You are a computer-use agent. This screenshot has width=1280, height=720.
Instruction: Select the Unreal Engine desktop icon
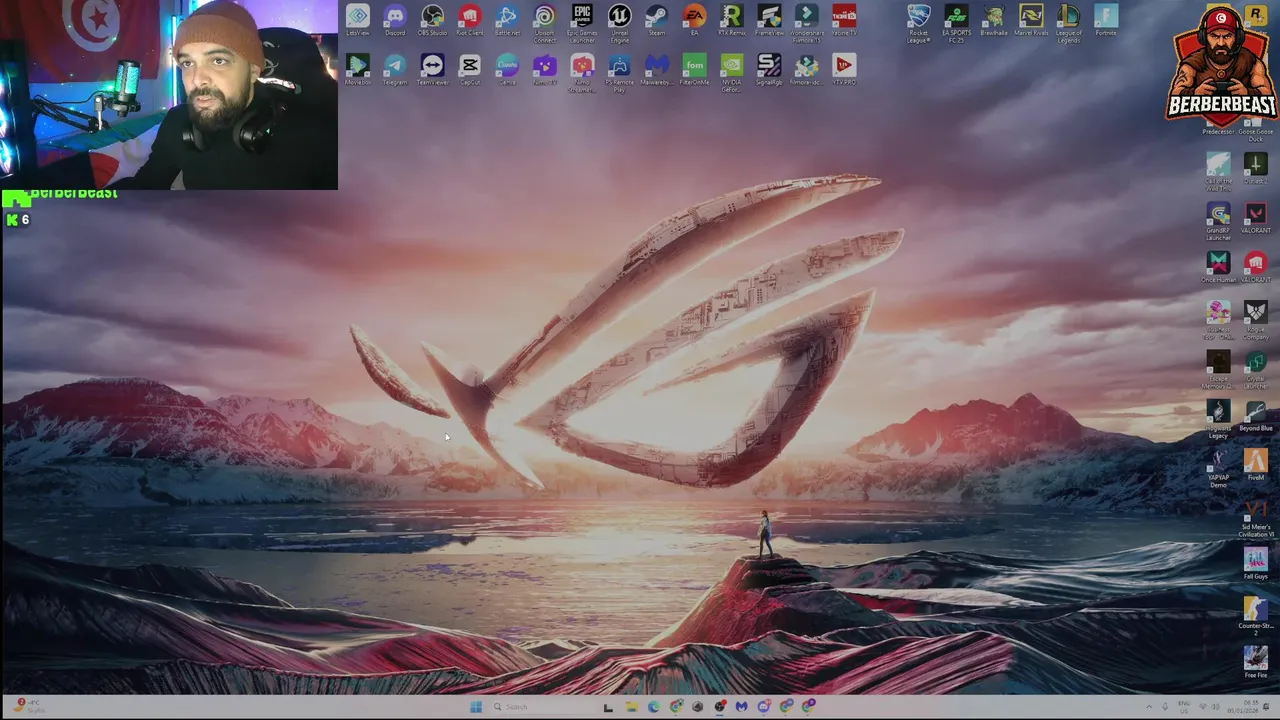pos(619,23)
